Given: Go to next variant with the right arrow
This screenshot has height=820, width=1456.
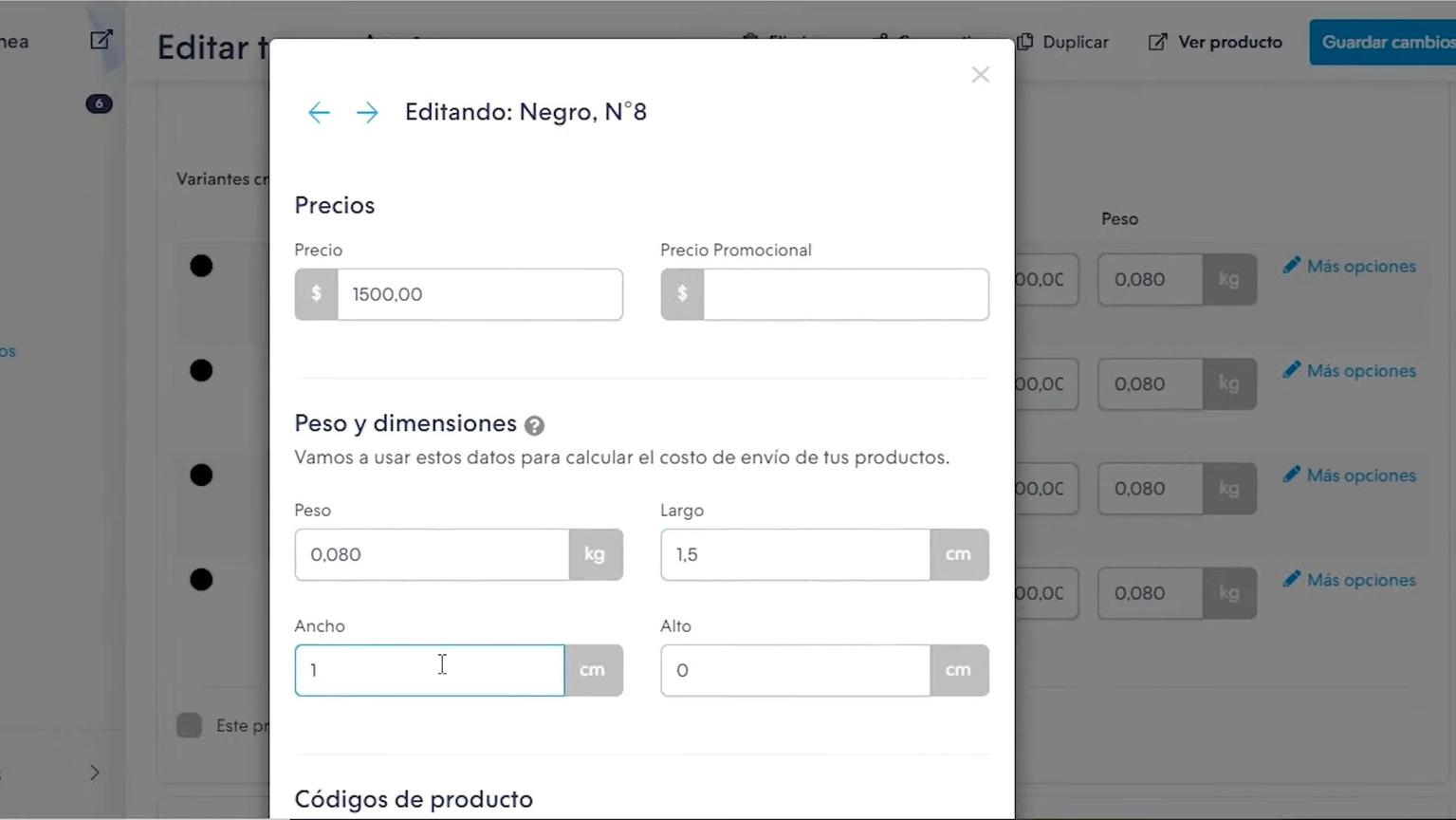Looking at the screenshot, I should point(367,113).
